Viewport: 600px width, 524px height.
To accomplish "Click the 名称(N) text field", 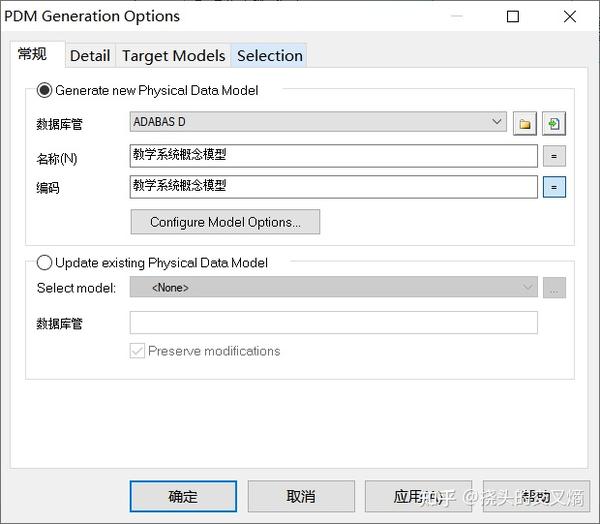I will pos(334,156).
